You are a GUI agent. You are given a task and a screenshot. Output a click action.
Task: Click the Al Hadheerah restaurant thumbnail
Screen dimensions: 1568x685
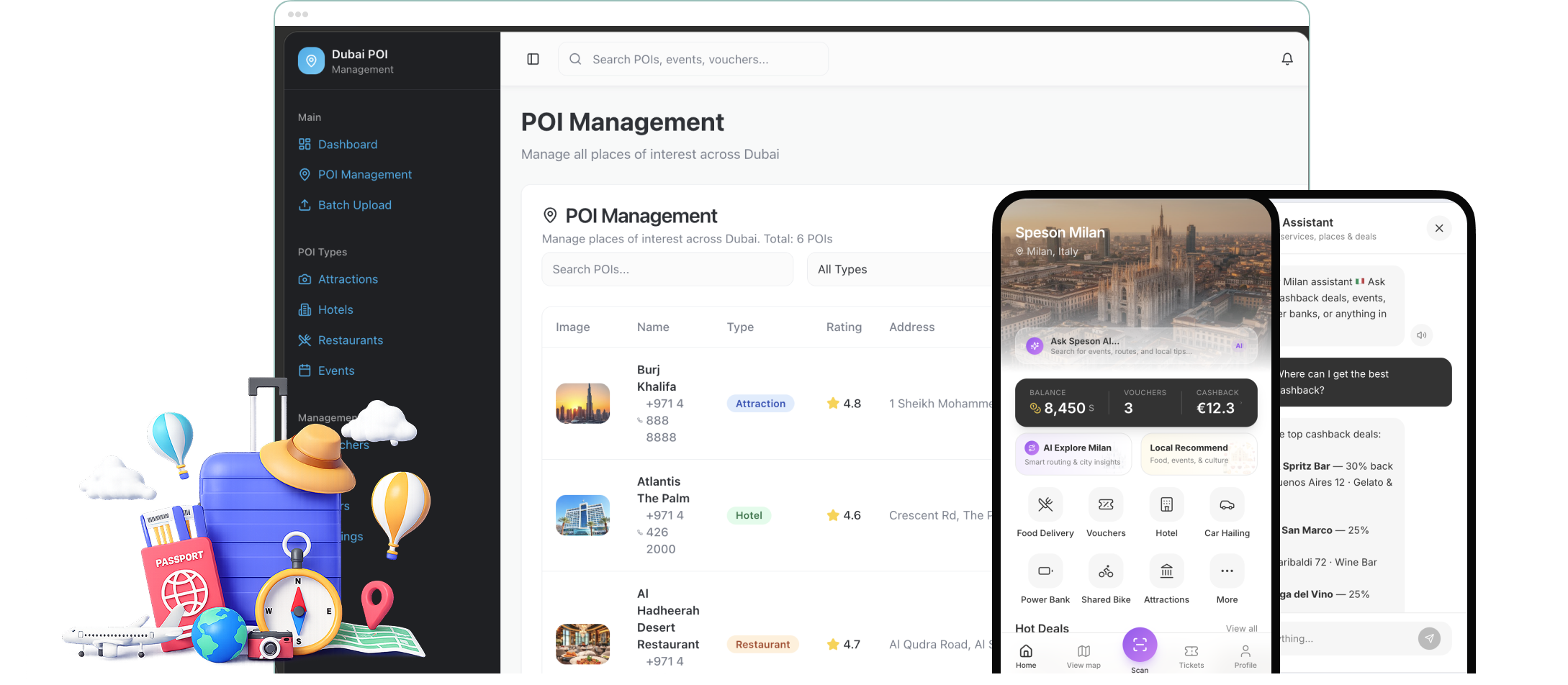click(583, 644)
